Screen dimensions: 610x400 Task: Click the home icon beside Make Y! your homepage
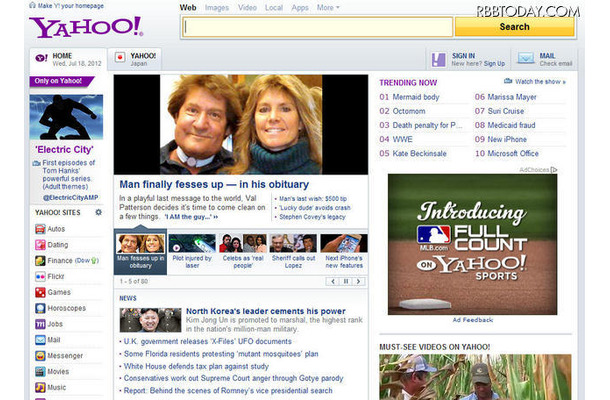point(32,5)
